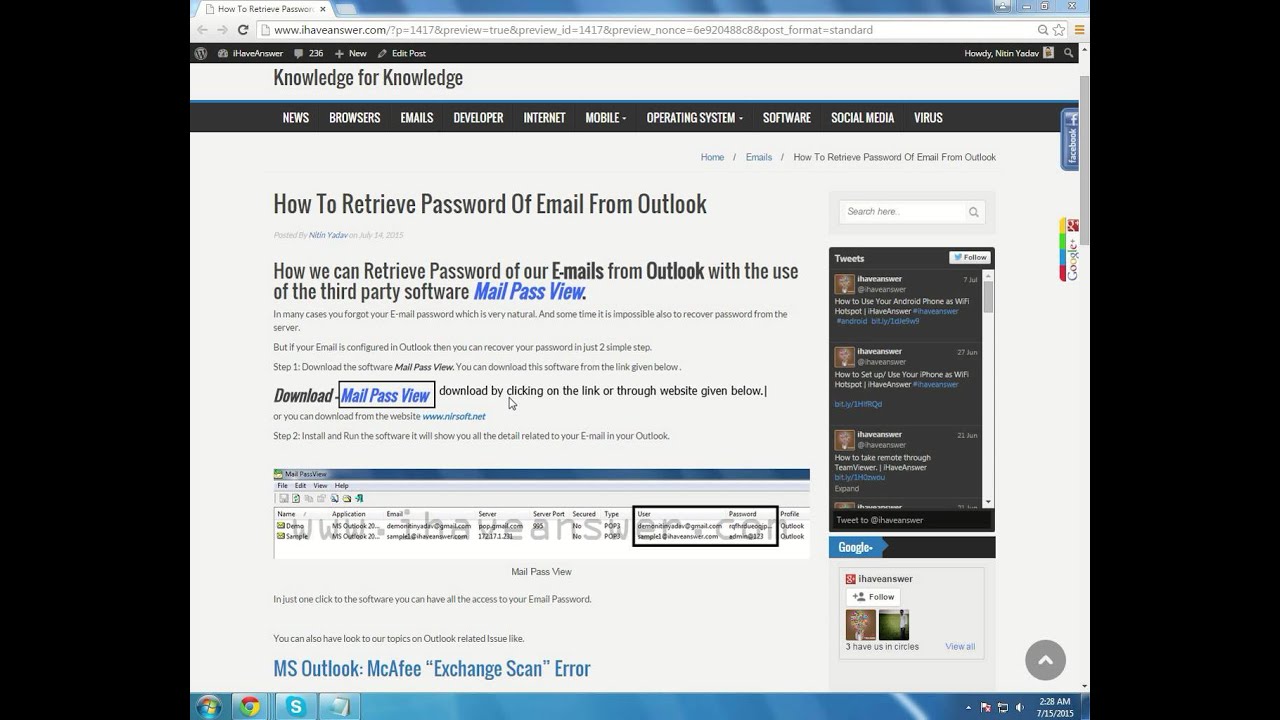Screen dimensions: 1280x720
Task: Expand the TeamViewer tweet via Expand
Action: (847, 489)
